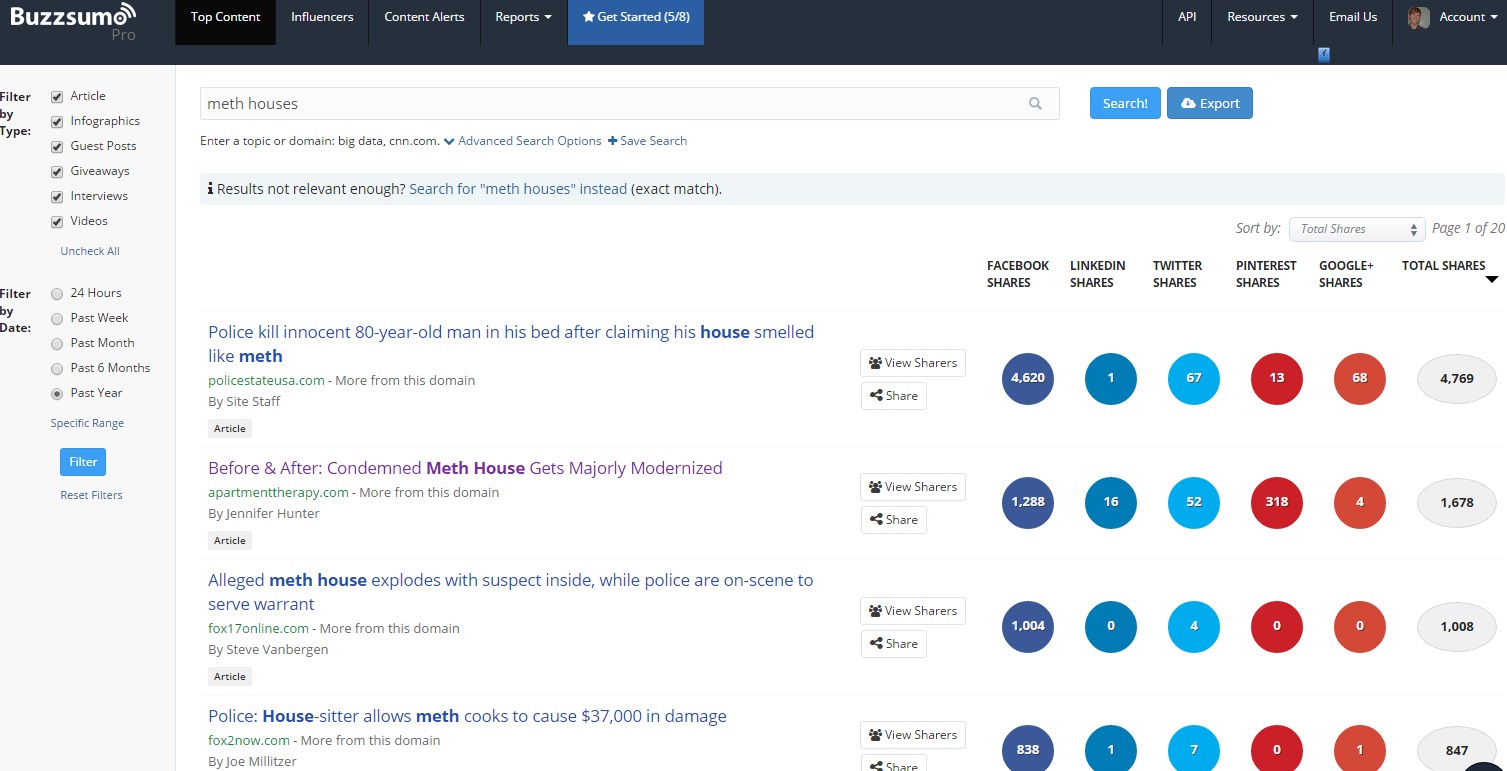
Task: Click Pinterest shares bubble showing 13
Action: tap(1277, 379)
